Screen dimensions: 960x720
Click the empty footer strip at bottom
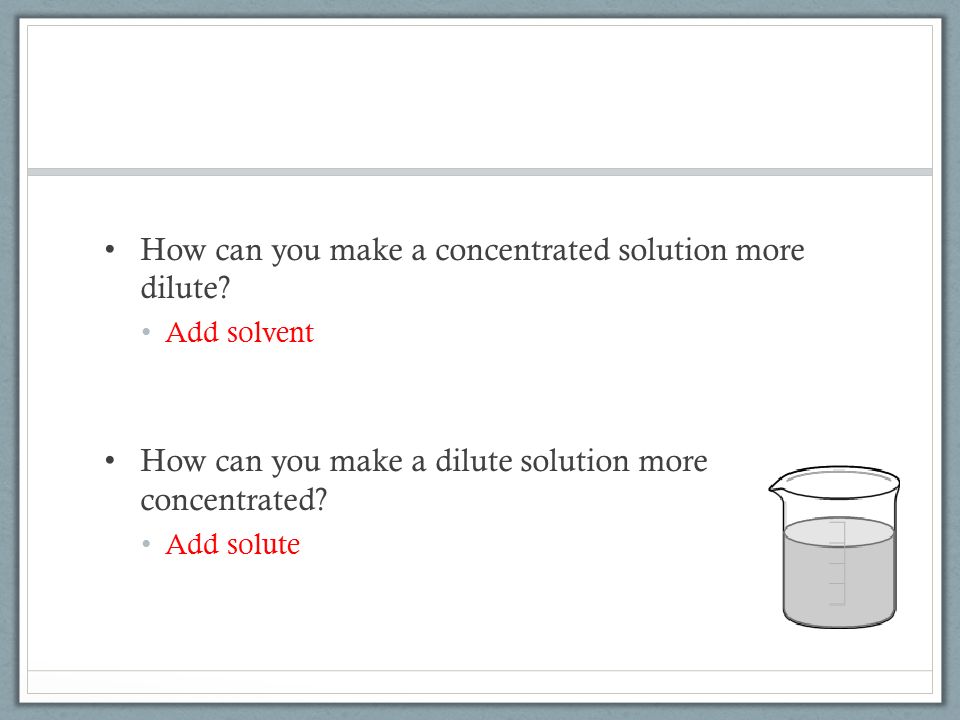[480, 682]
